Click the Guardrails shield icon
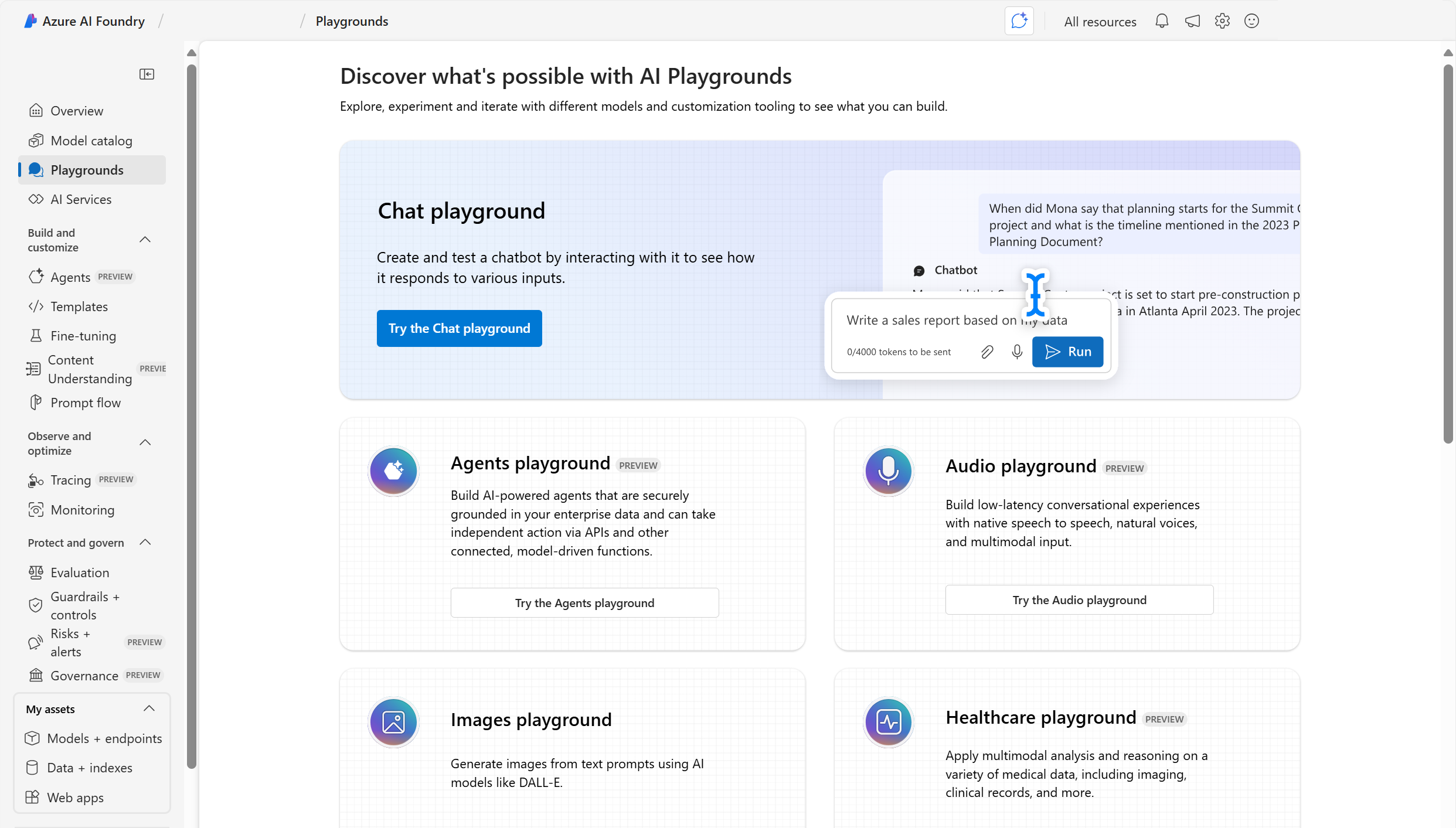 coord(36,605)
